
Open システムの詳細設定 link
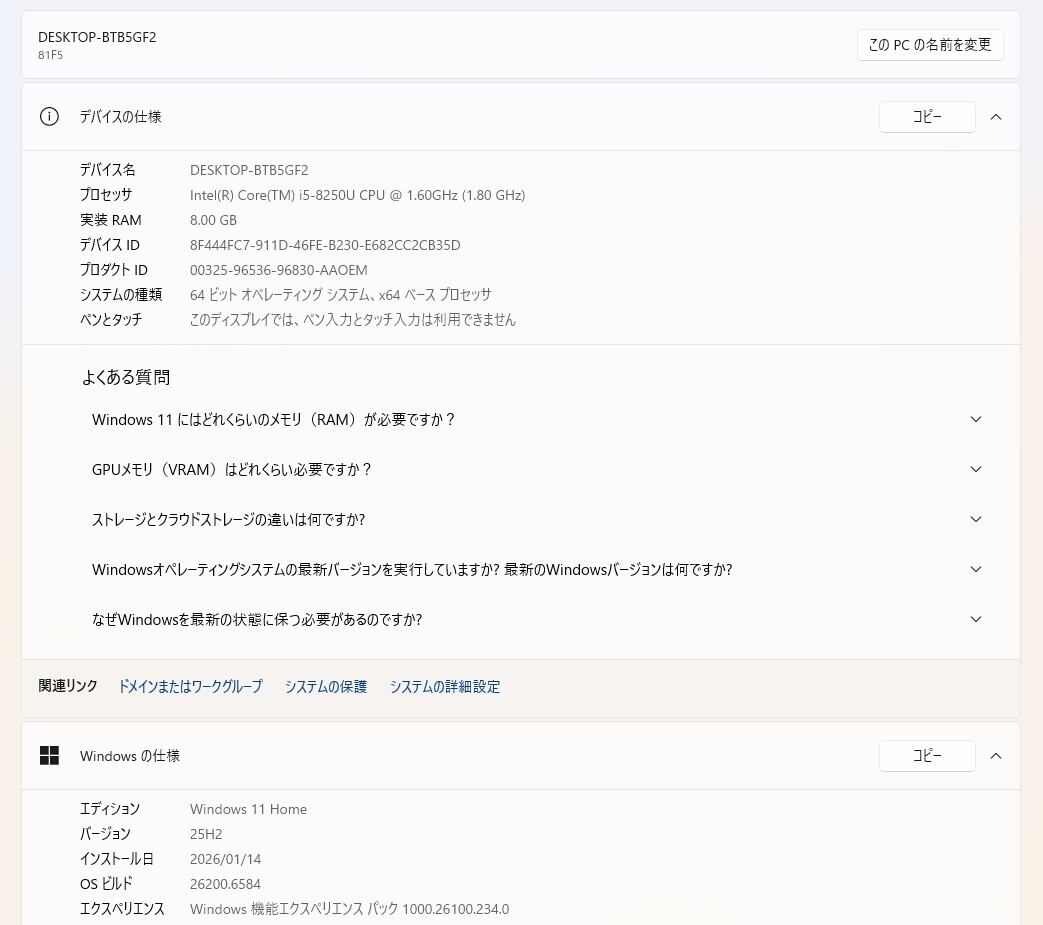(445, 686)
